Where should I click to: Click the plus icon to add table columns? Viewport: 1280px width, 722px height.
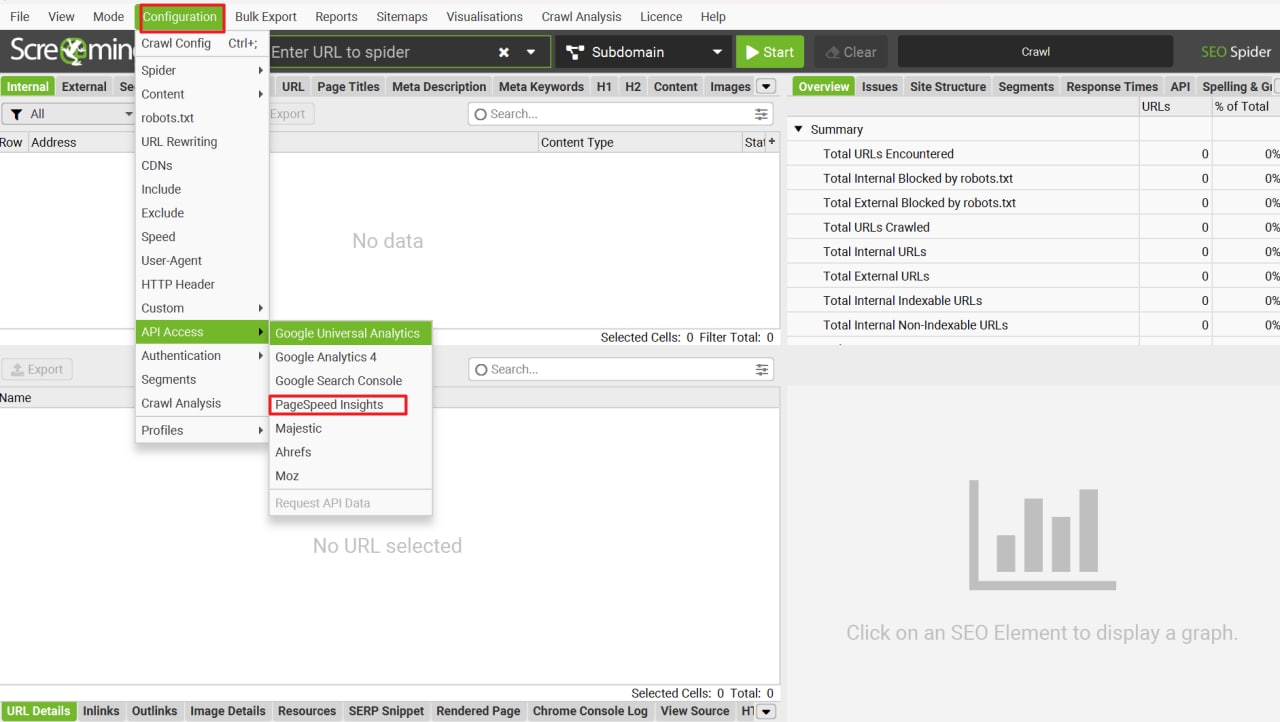point(771,142)
